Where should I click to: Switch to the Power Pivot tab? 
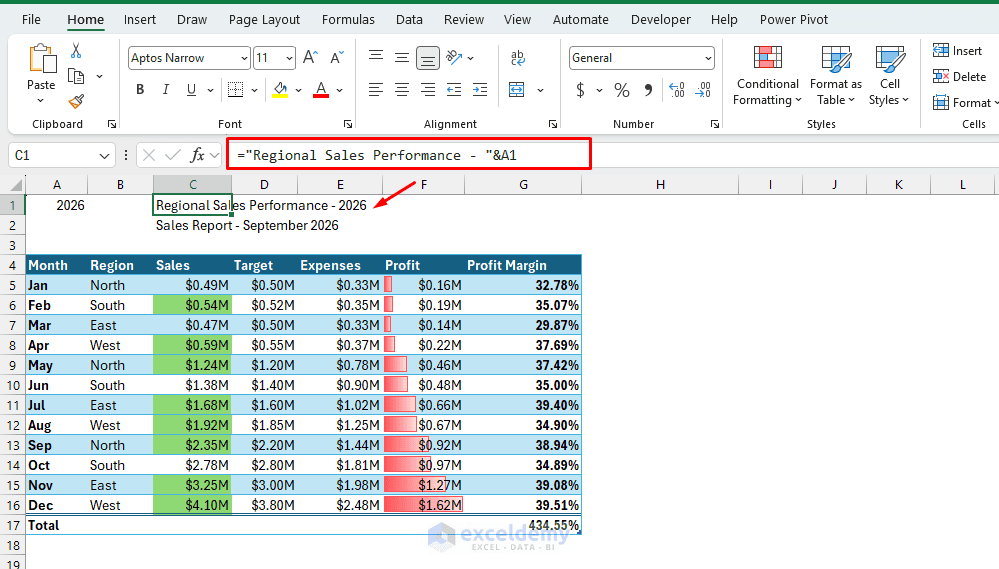point(793,20)
